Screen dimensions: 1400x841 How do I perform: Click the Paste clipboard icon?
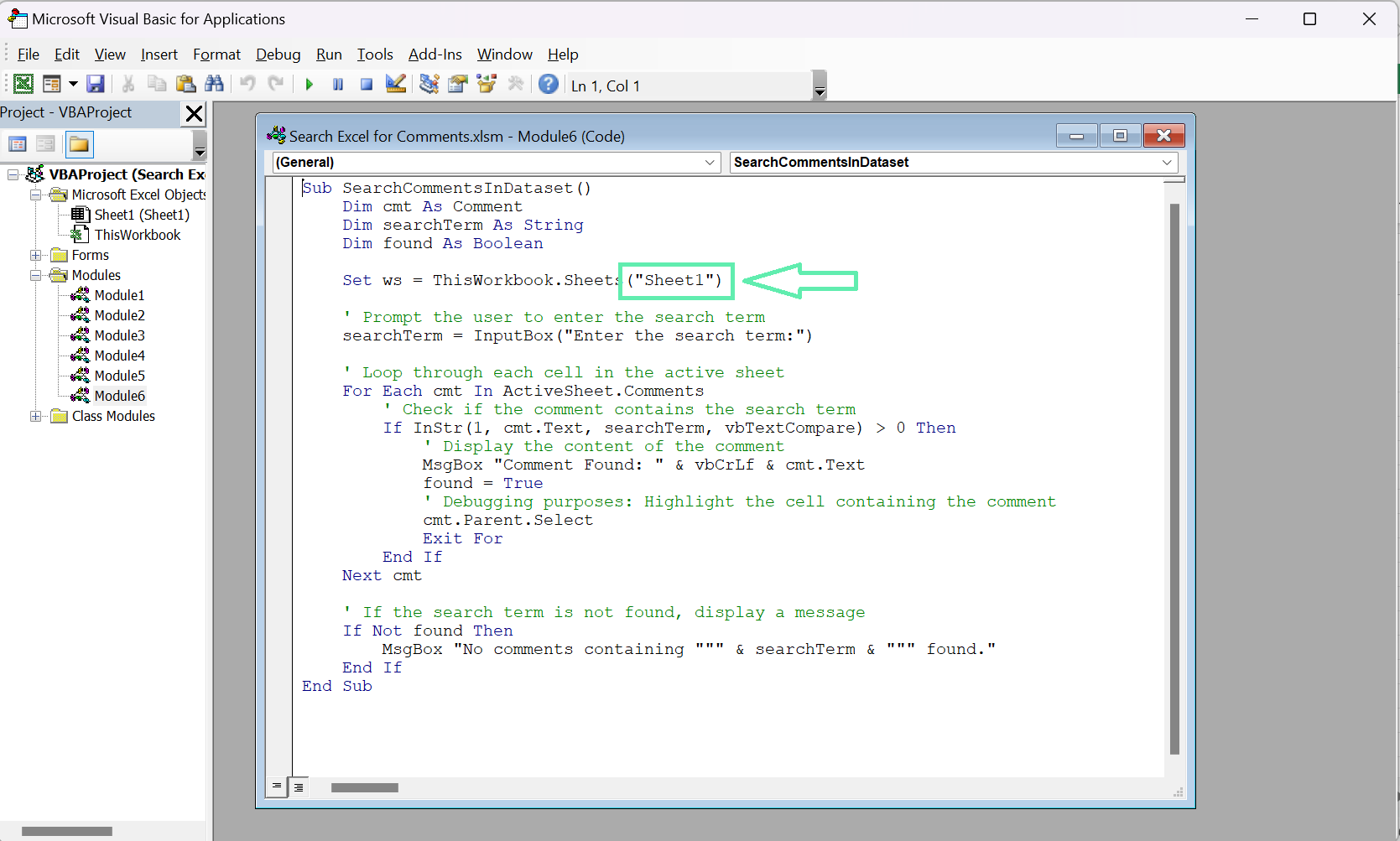[x=185, y=84]
